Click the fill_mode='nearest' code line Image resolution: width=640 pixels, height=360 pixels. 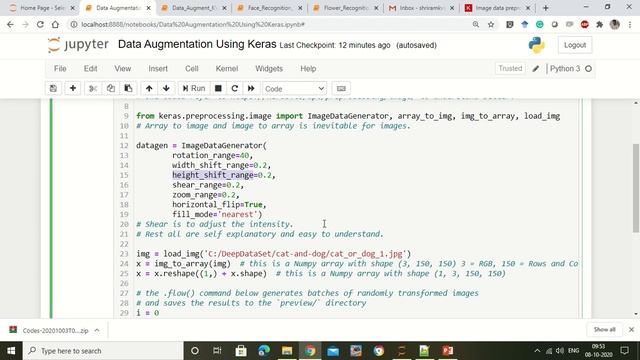[x=217, y=214]
